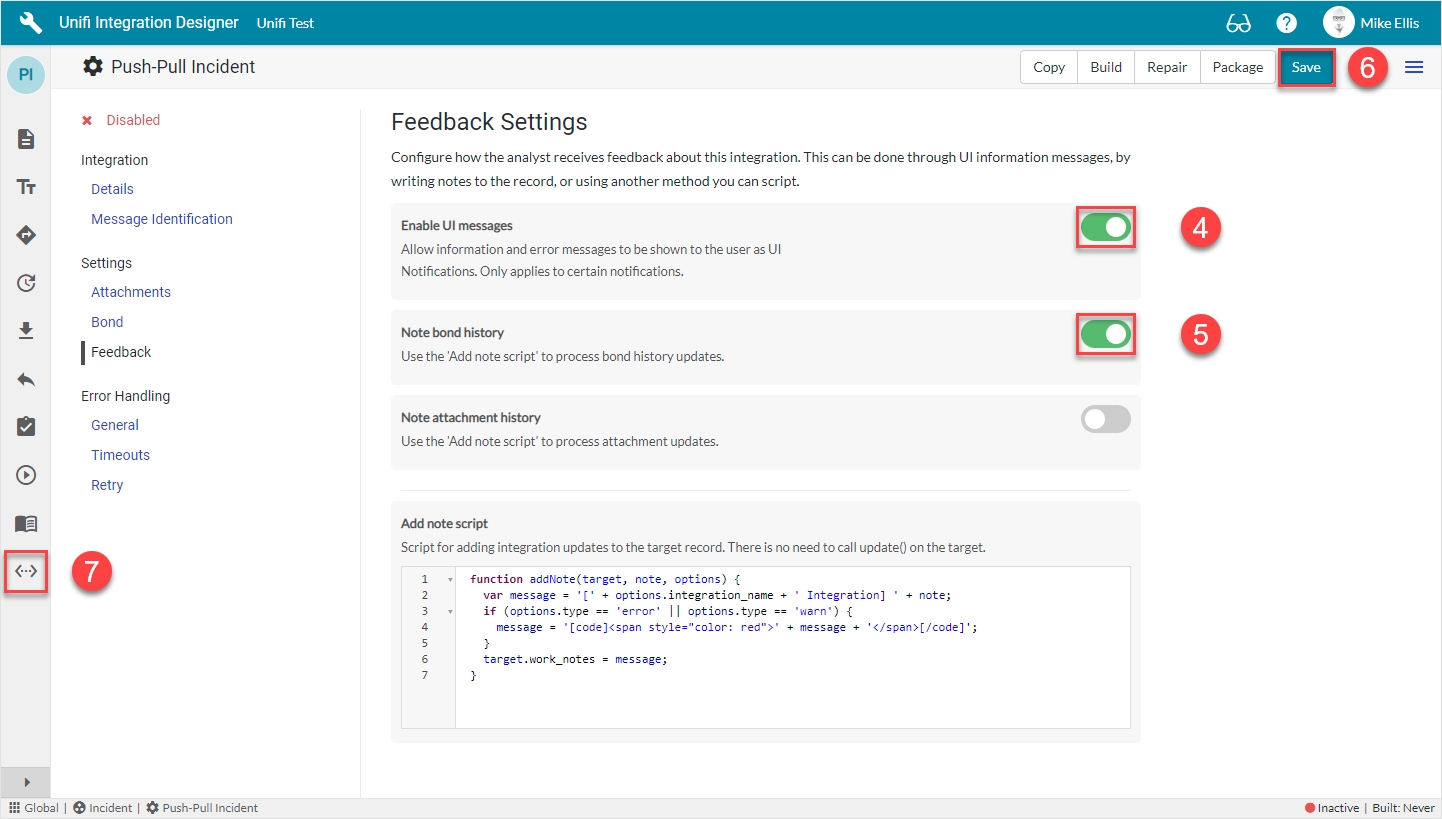Expand the left sidebar with bottom arrow
Viewport: 1442px width, 819px height.
[x=26, y=782]
